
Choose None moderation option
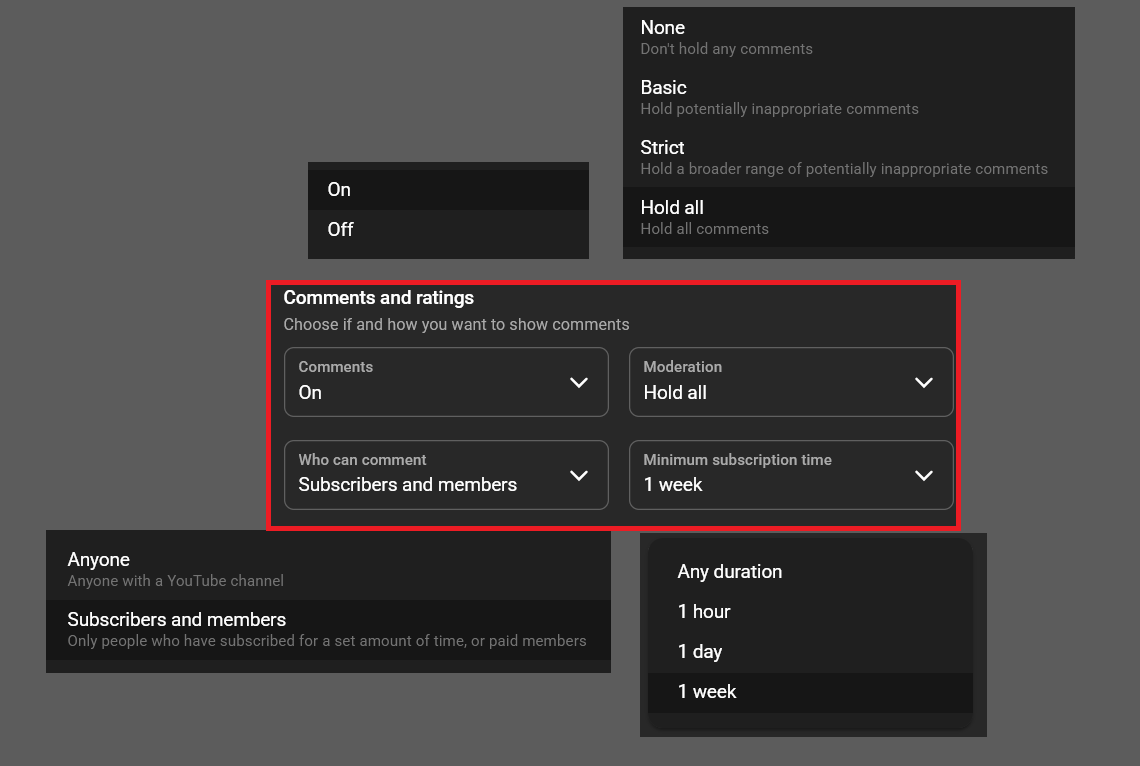pyautogui.click(x=848, y=38)
